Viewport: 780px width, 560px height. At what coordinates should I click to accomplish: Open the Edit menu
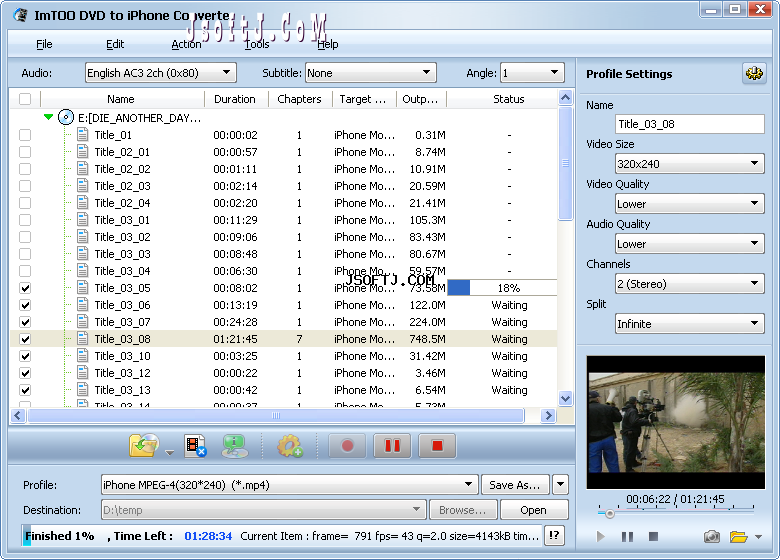pos(115,44)
